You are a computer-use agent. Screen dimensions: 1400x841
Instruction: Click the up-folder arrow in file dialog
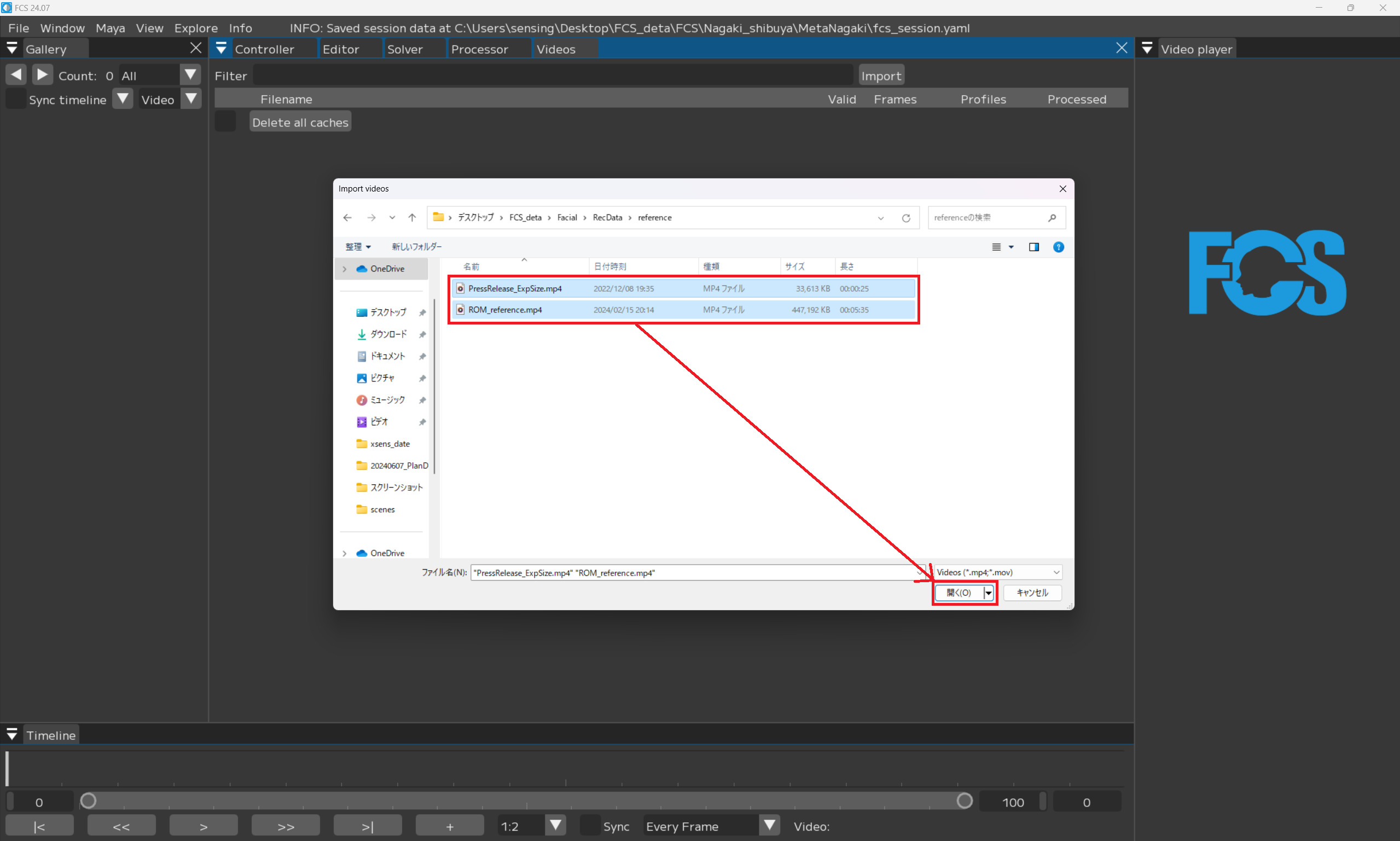pyautogui.click(x=412, y=218)
